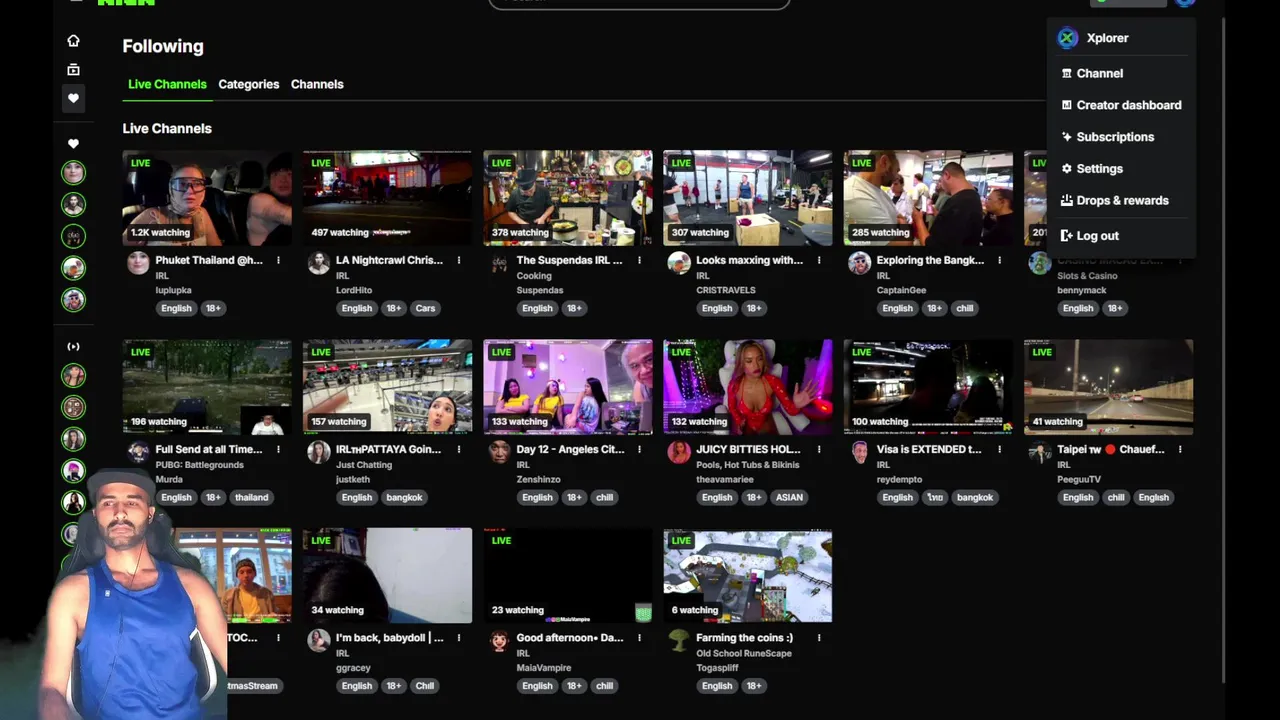Switch to the Categories tab
The height and width of the screenshot is (720, 1280).
[249, 84]
